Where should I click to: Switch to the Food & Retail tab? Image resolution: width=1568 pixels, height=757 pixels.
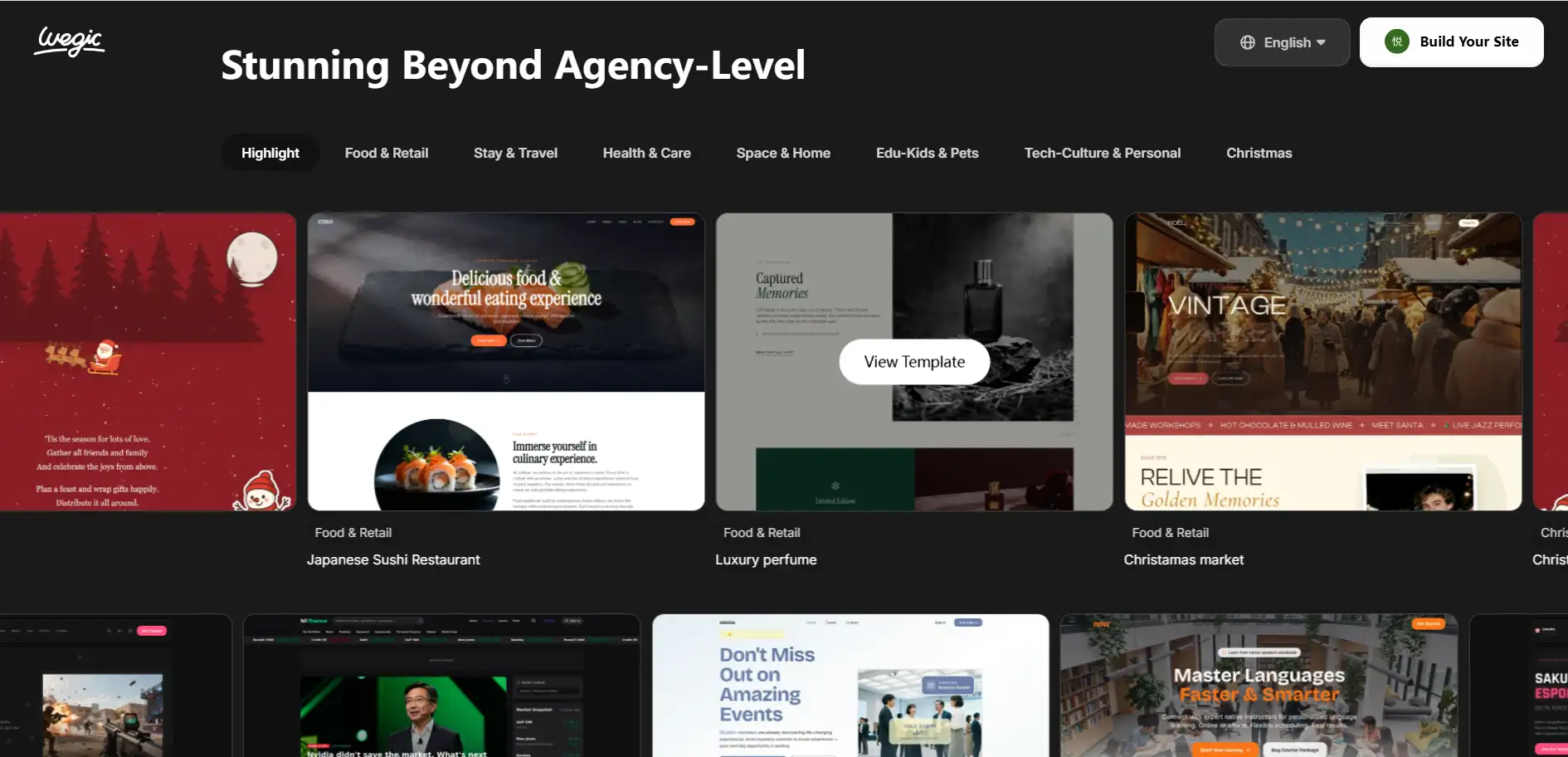tap(386, 153)
